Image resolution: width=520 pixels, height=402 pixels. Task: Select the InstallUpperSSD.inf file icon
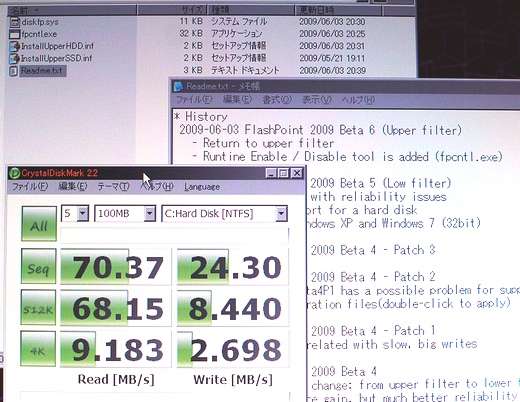(15, 58)
